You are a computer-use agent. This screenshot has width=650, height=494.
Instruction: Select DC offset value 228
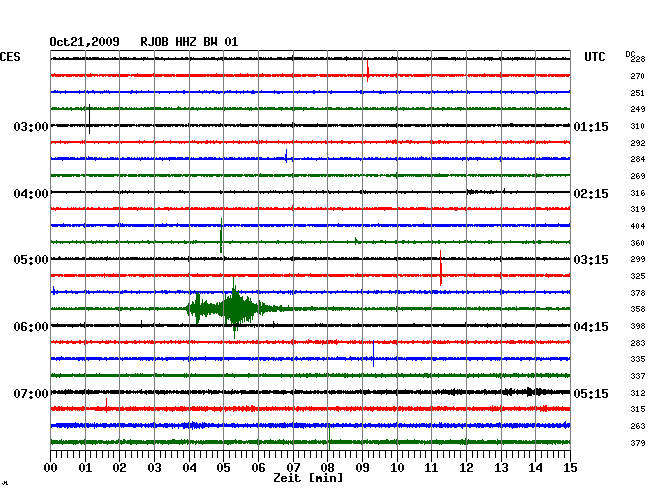638,59
